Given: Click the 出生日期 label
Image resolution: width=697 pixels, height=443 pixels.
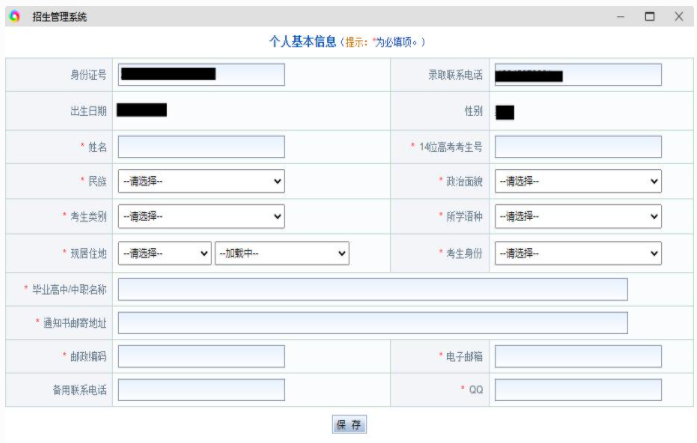Looking at the screenshot, I should (x=88, y=111).
